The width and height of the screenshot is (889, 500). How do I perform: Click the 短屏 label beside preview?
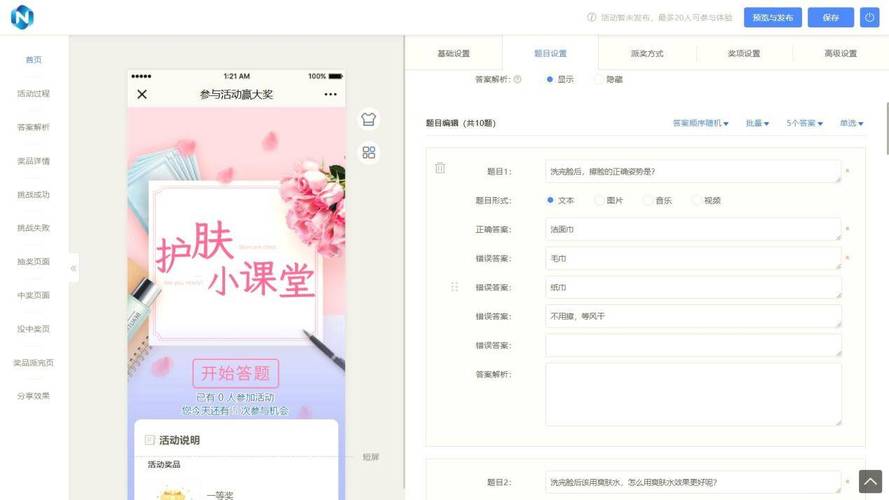coord(371,457)
